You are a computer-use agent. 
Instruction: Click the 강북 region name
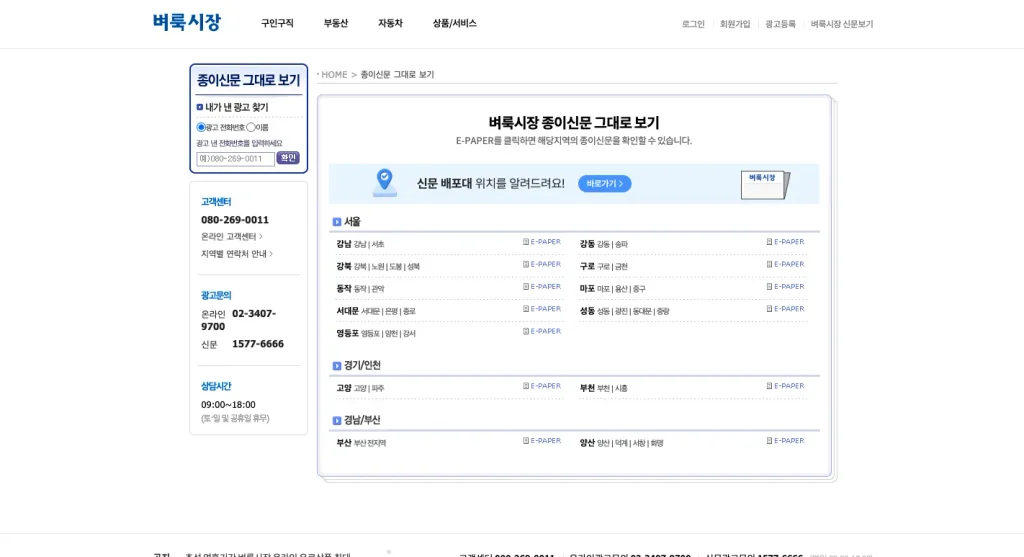click(x=344, y=266)
